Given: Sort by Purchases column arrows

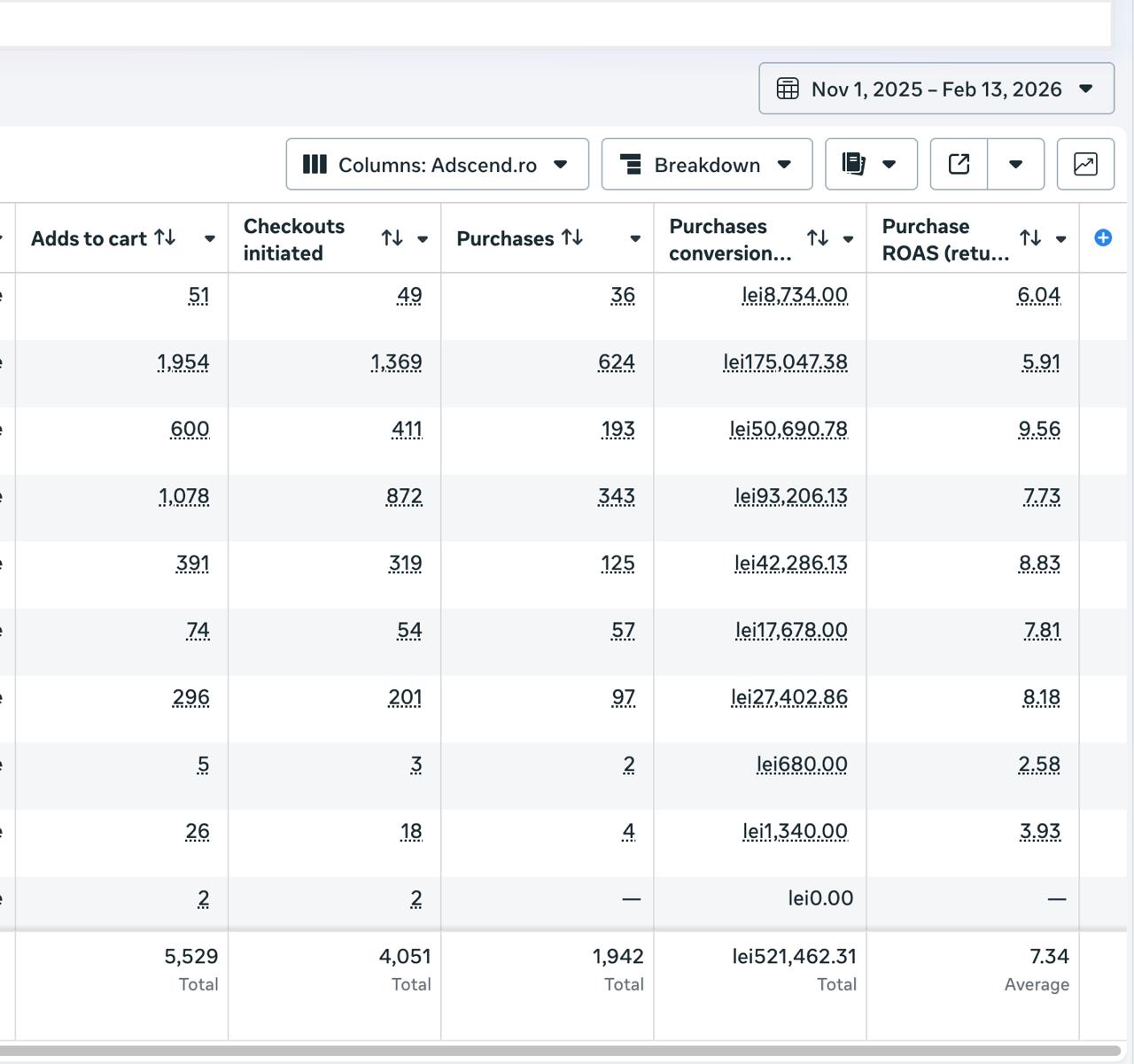Looking at the screenshot, I should tap(572, 237).
